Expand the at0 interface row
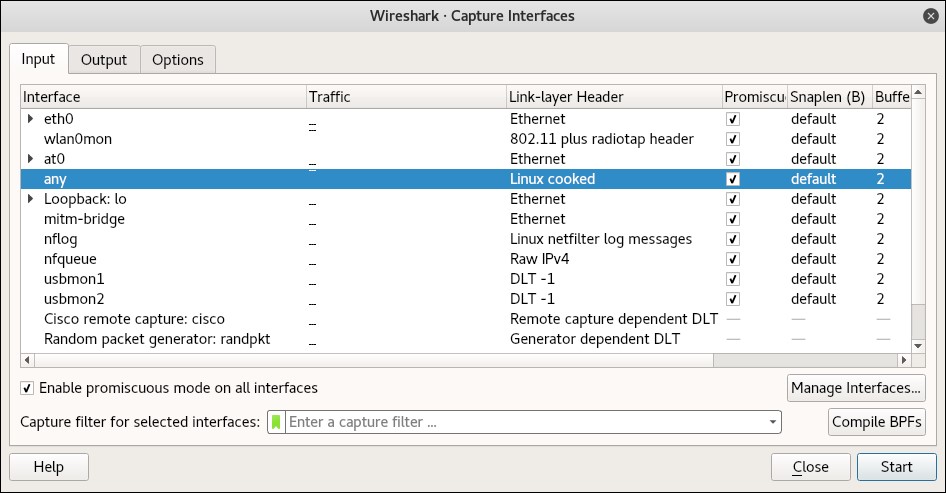This screenshot has width=946, height=493. [30, 159]
